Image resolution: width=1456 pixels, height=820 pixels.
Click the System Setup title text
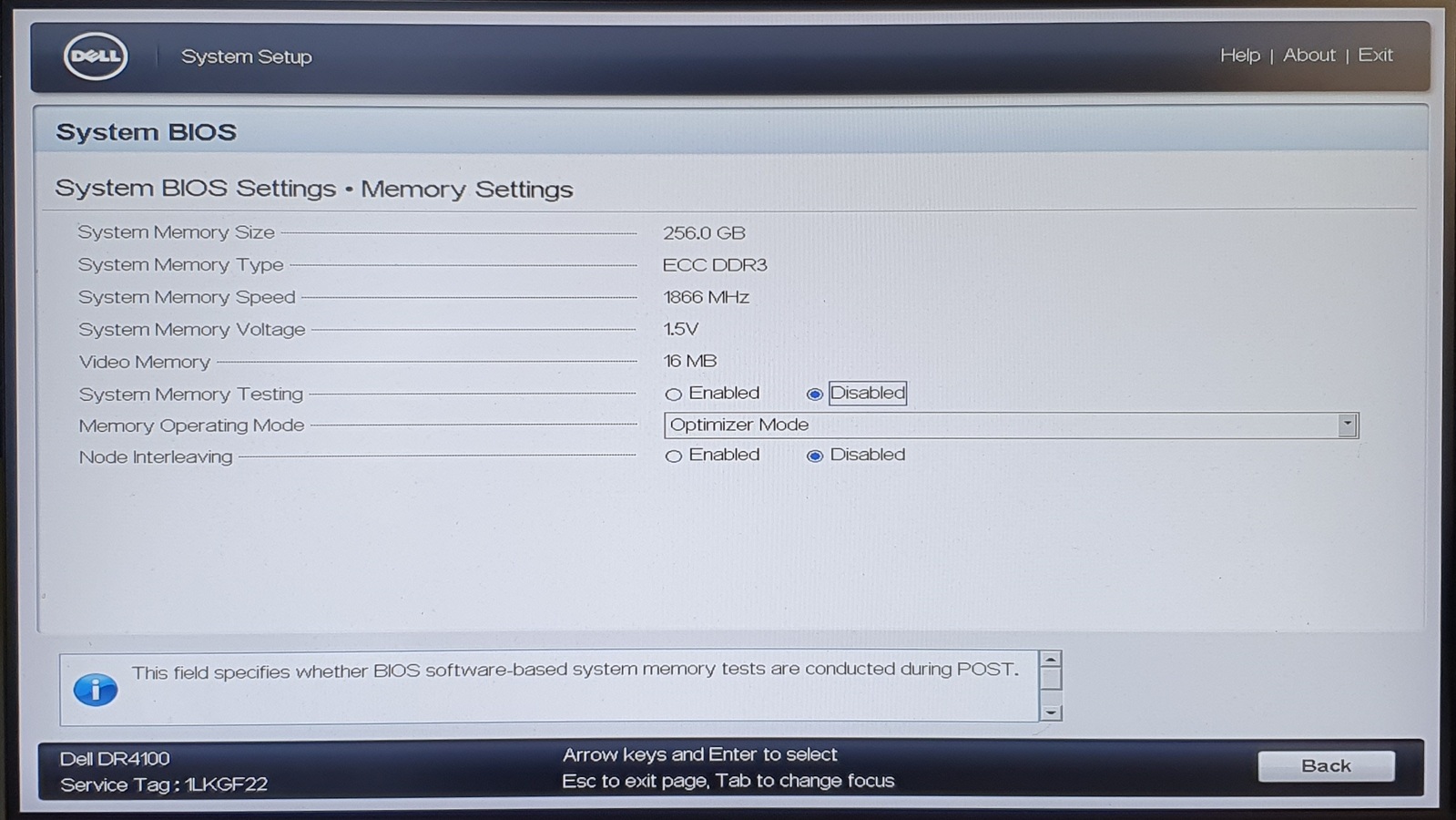246,56
